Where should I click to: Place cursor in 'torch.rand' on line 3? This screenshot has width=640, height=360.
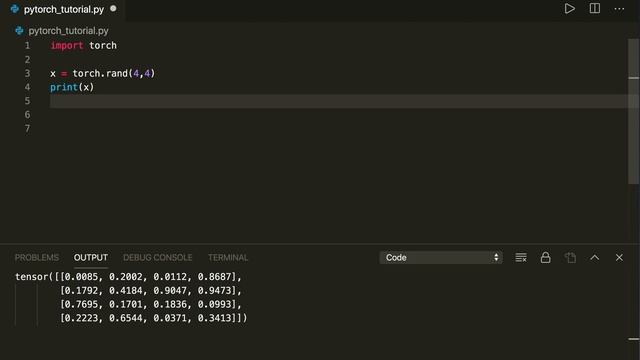(x=100, y=73)
